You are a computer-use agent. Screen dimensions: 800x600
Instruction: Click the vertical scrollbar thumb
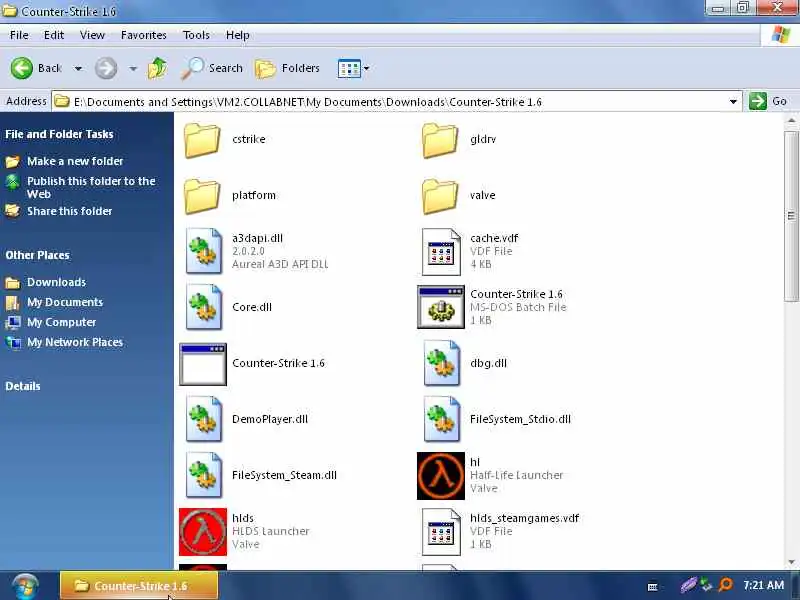[x=791, y=215]
